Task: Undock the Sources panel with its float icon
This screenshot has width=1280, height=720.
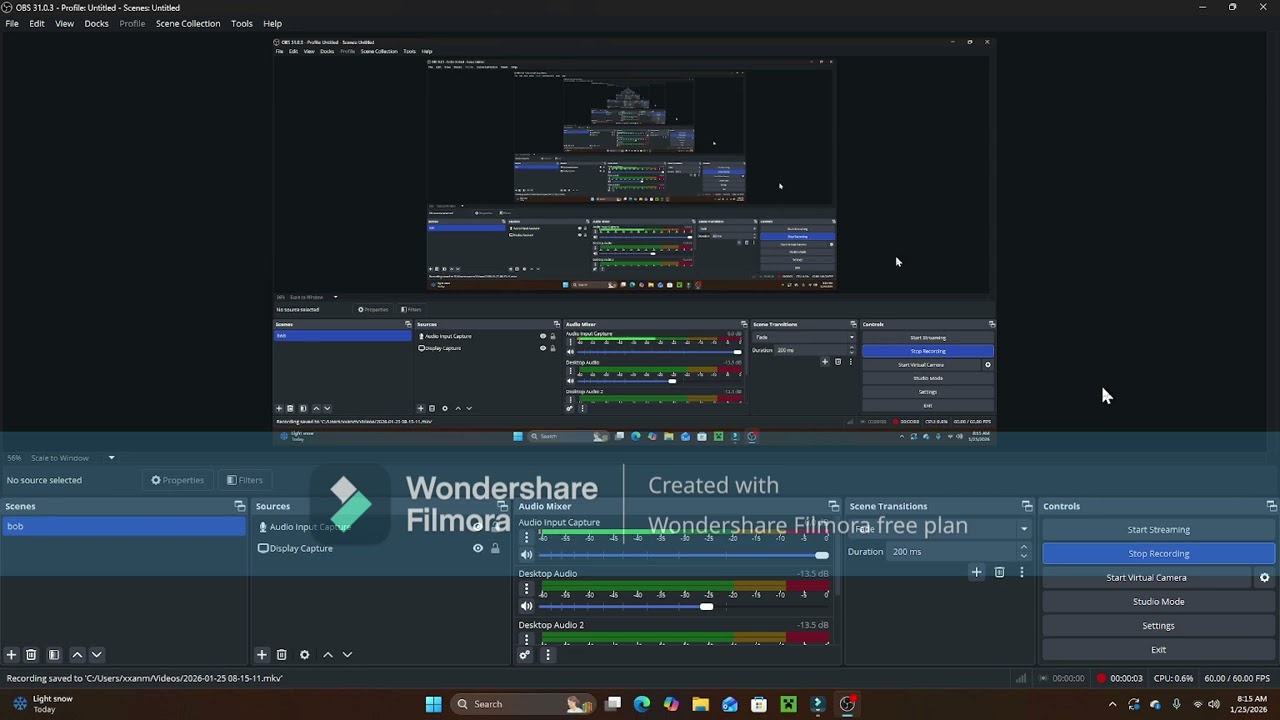Action: coord(502,506)
